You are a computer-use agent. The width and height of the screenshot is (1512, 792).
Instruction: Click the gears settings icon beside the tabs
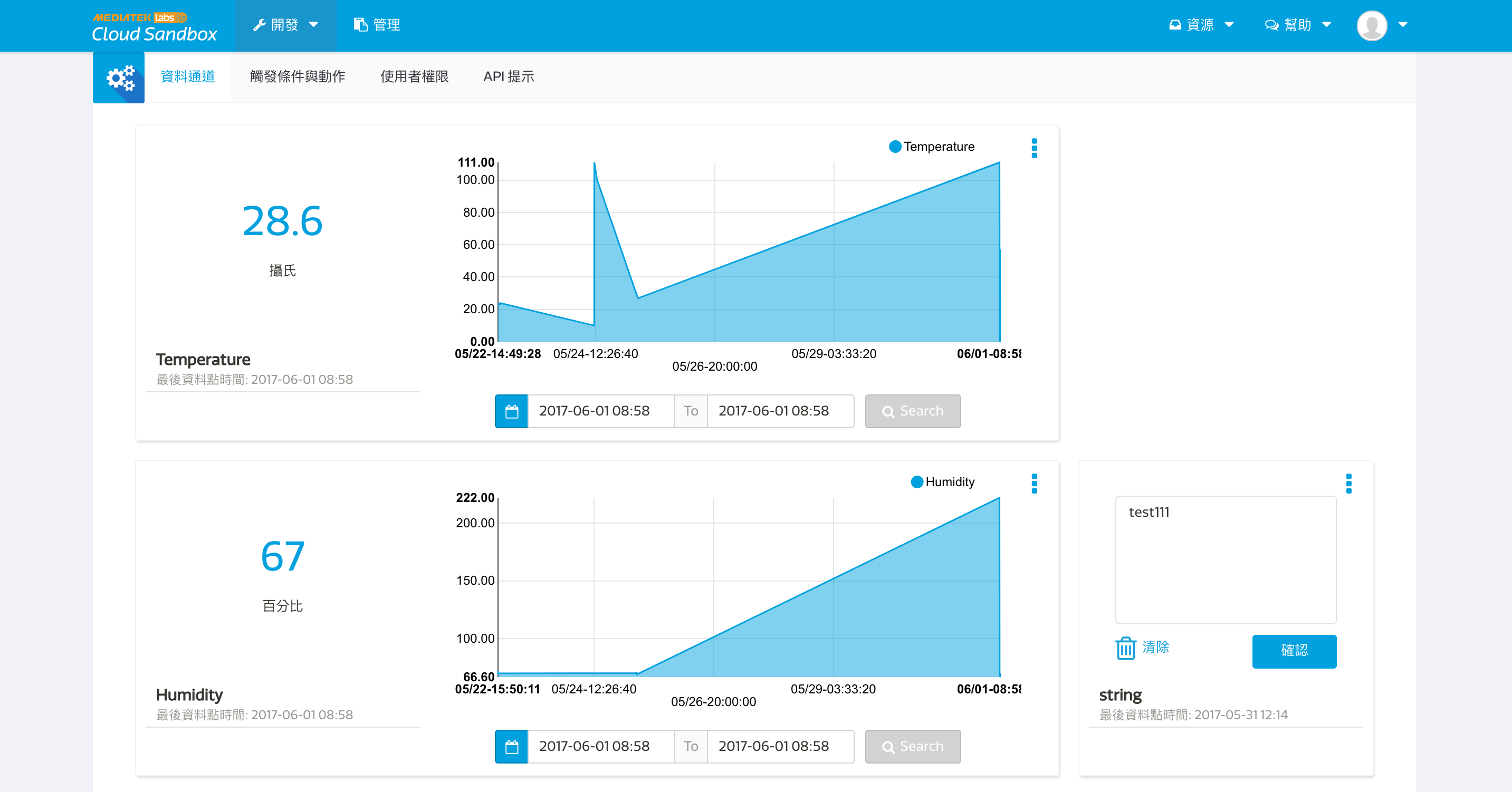(x=119, y=78)
